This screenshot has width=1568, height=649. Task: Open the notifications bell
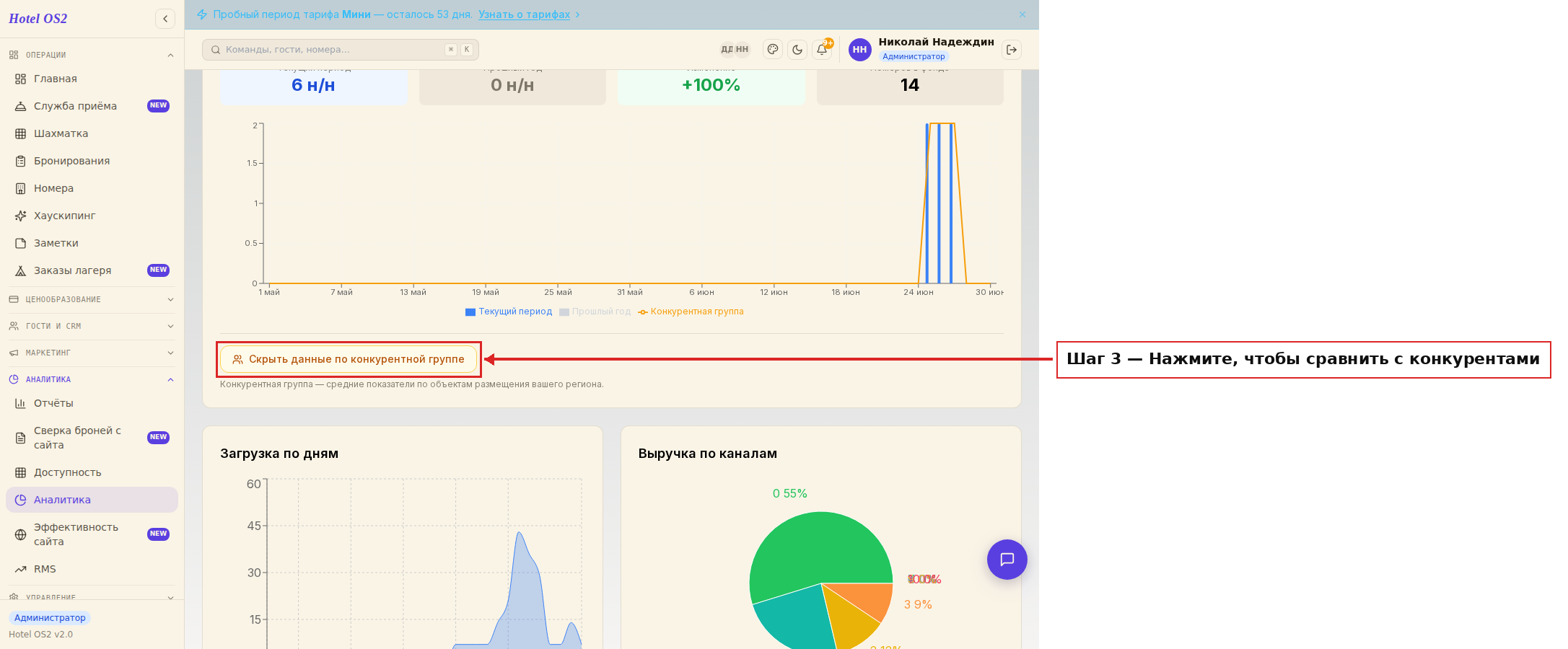(x=822, y=50)
